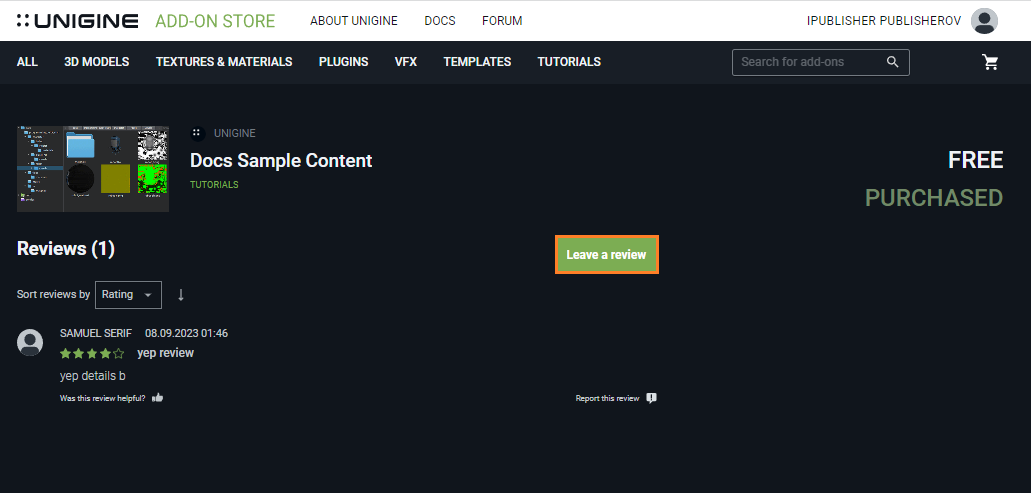Click the PURCHASED status label
The height and width of the screenshot is (493, 1031).
(934, 198)
